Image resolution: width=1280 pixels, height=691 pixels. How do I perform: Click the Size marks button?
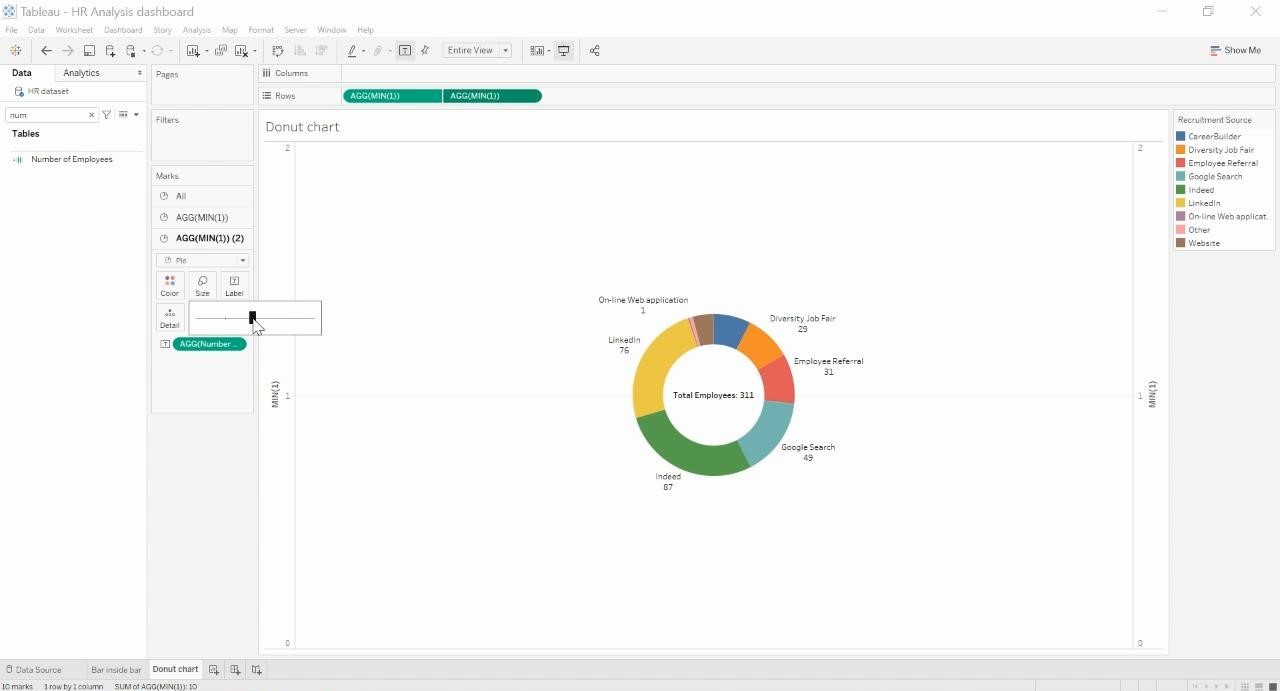pyautogui.click(x=202, y=285)
